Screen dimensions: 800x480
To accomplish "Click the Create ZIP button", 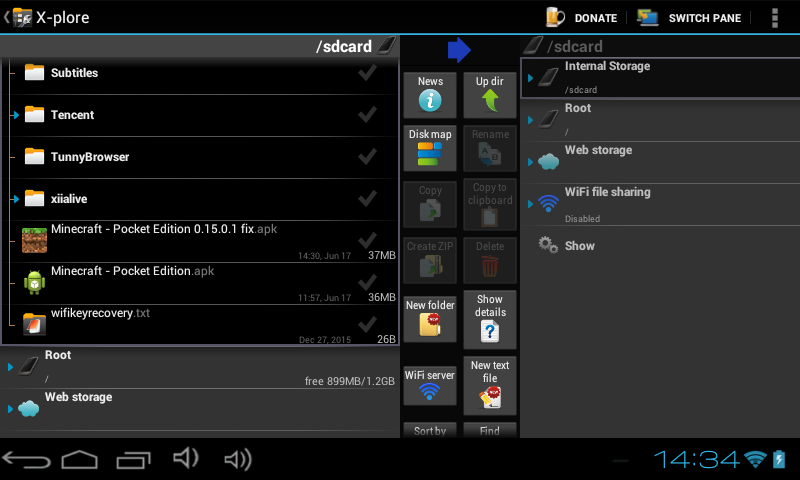I will [x=430, y=260].
